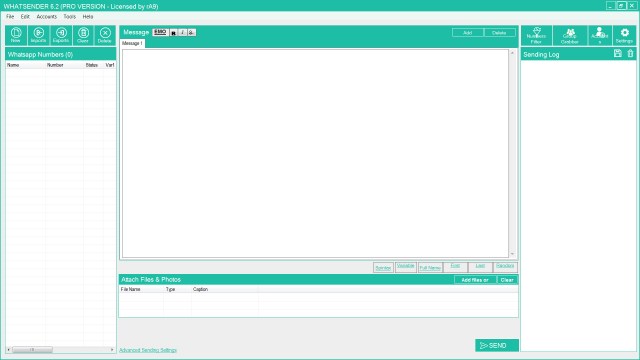Toggle bold formatting in Message toolbar
Screen dimensions: 640x360
173,33
